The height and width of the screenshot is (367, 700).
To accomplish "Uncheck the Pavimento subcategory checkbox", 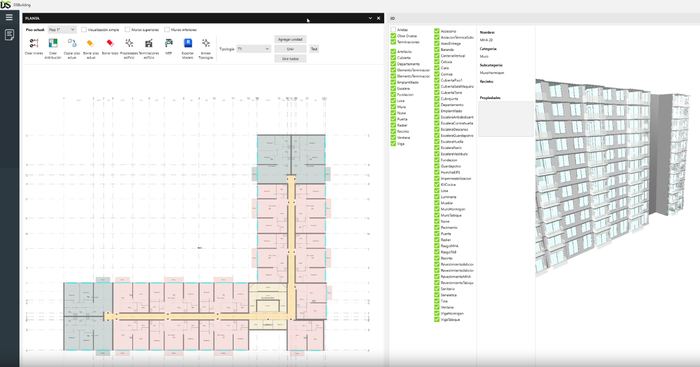I will click(437, 228).
